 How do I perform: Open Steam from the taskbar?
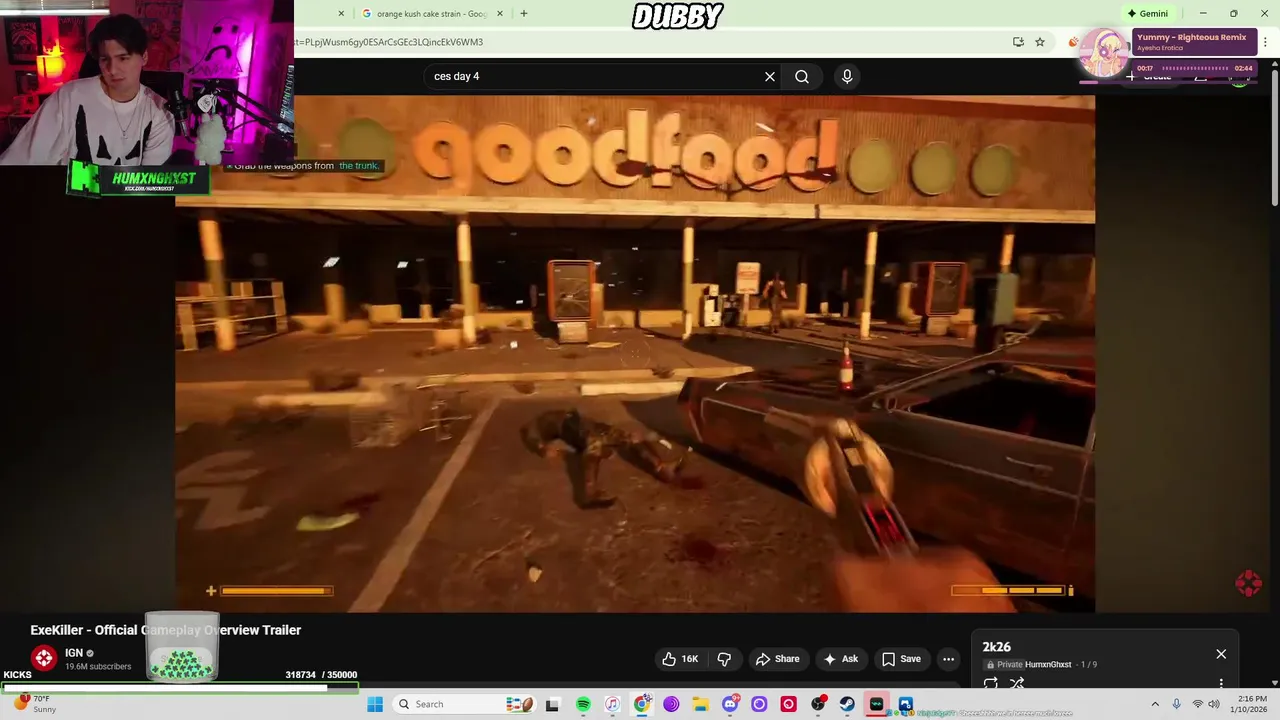[x=847, y=704]
